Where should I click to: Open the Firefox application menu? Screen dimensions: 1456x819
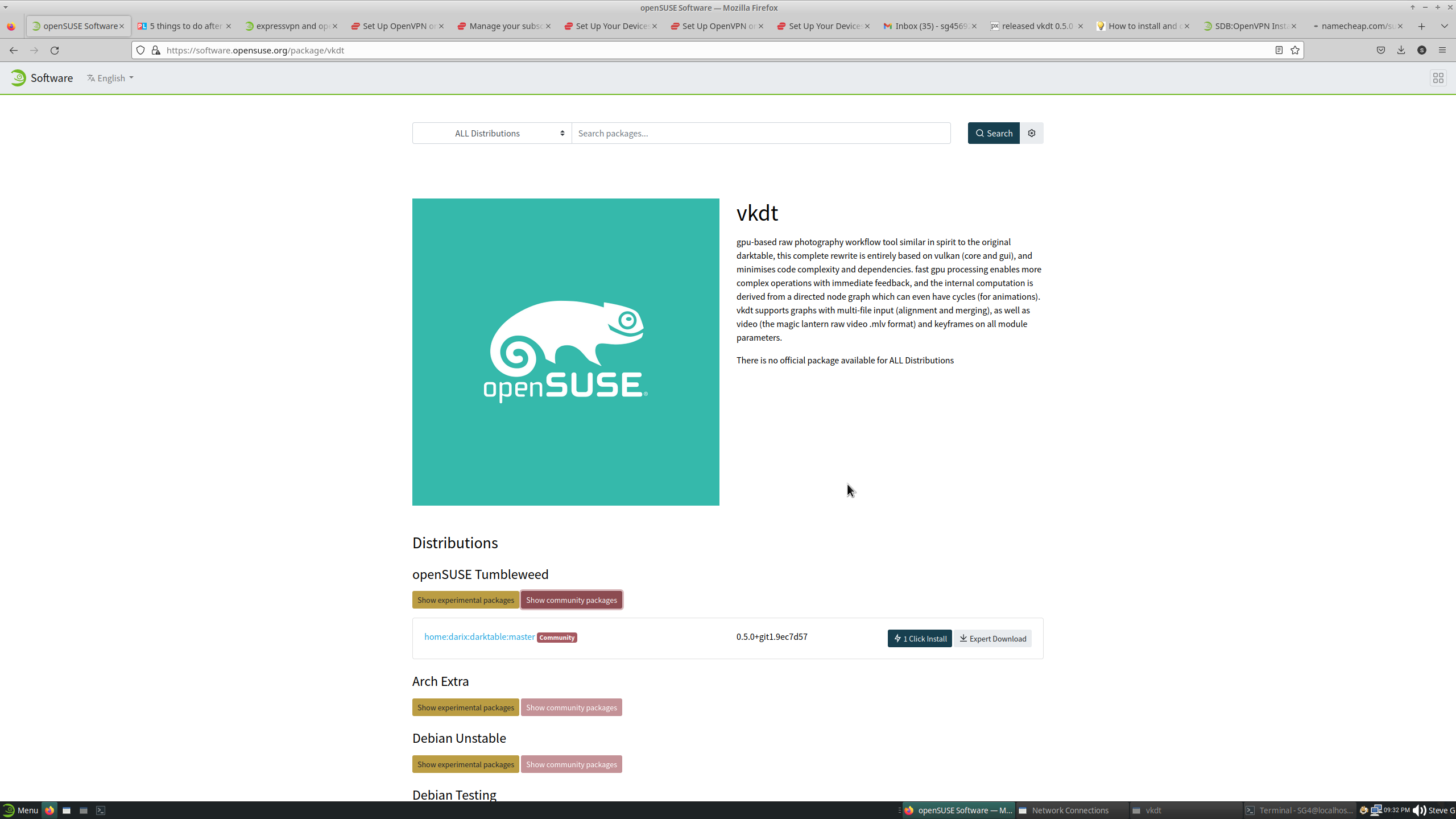[x=1442, y=50]
